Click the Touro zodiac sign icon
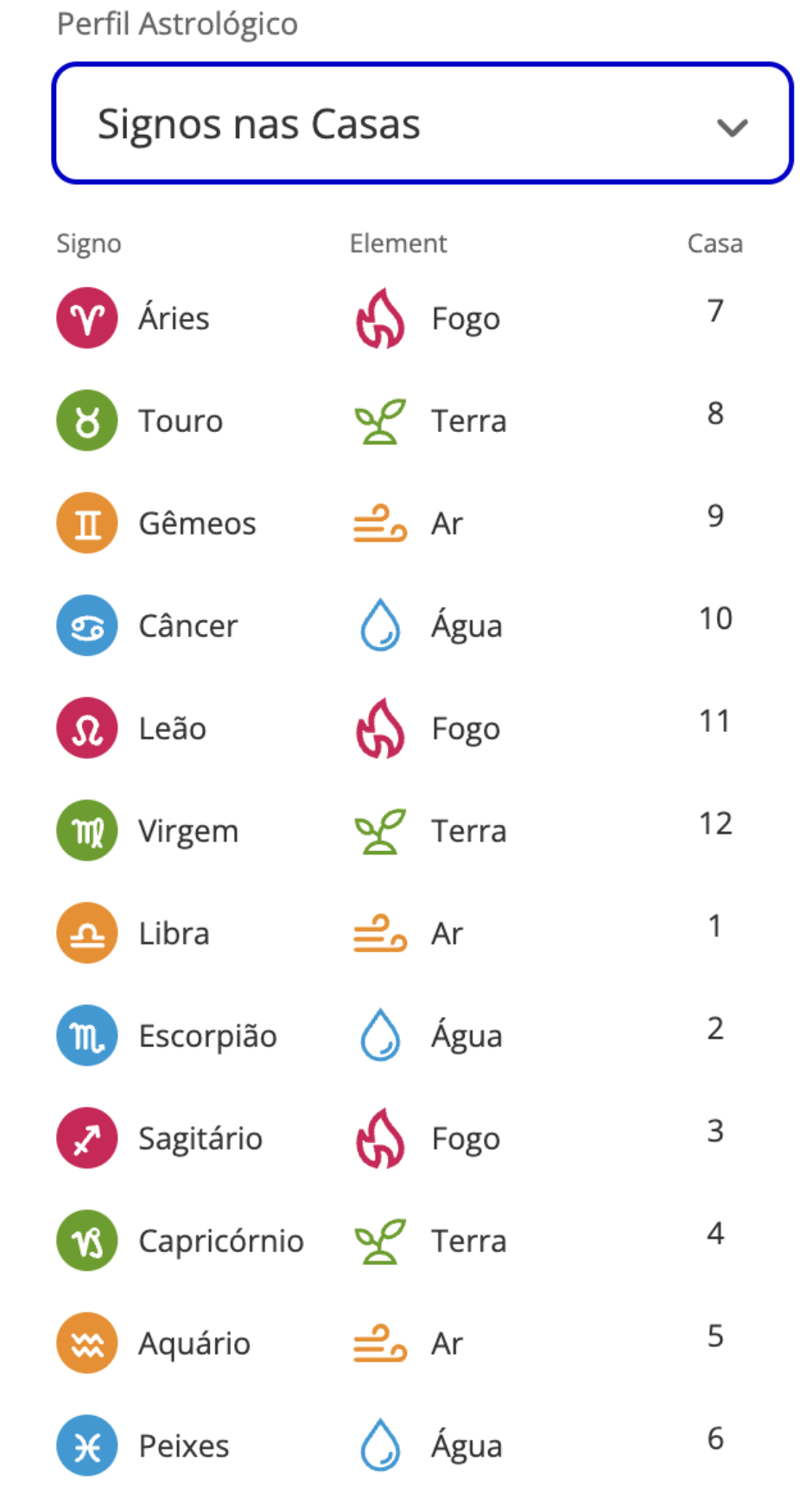The height and width of the screenshot is (1512, 812). pos(87,421)
